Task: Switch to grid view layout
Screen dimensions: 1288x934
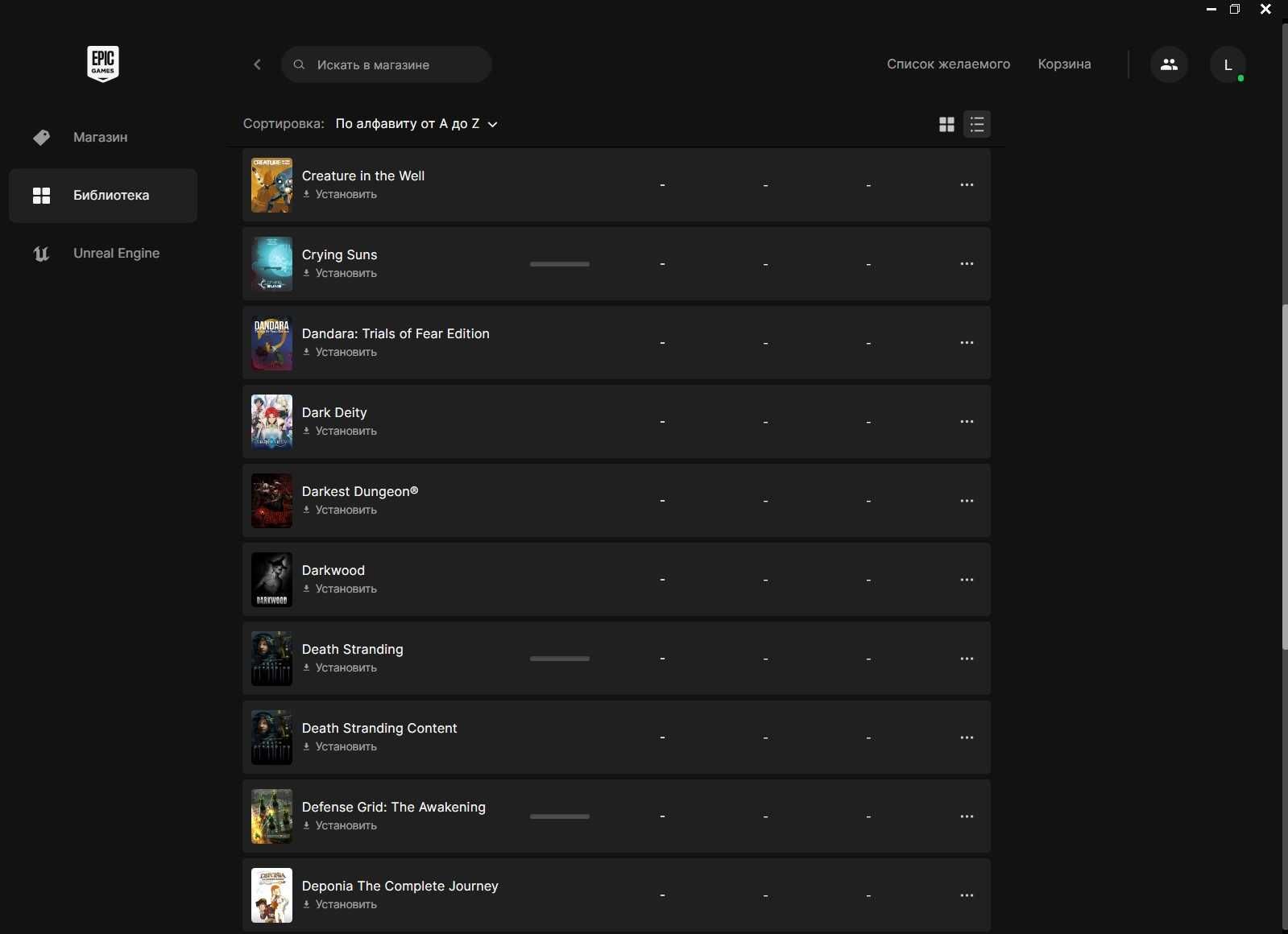Action: point(946,124)
